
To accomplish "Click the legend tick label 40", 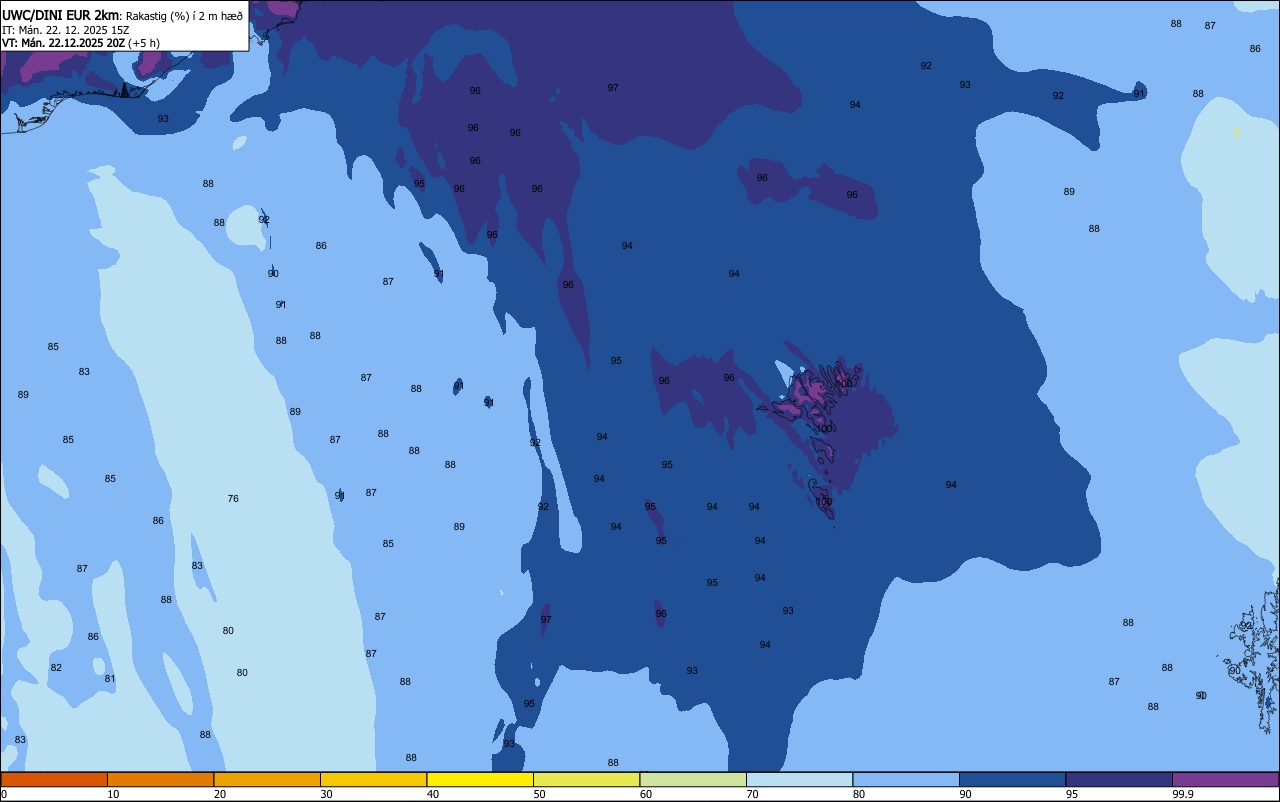I will tap(433, 794).
